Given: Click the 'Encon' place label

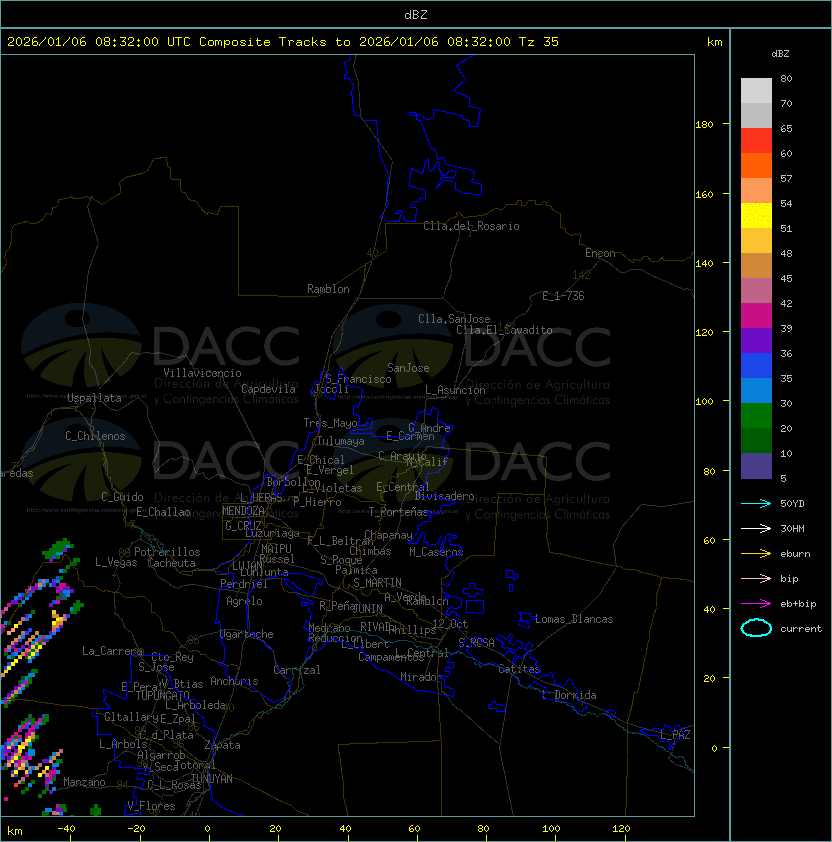Looking at the screenshot, I should 600,253.
